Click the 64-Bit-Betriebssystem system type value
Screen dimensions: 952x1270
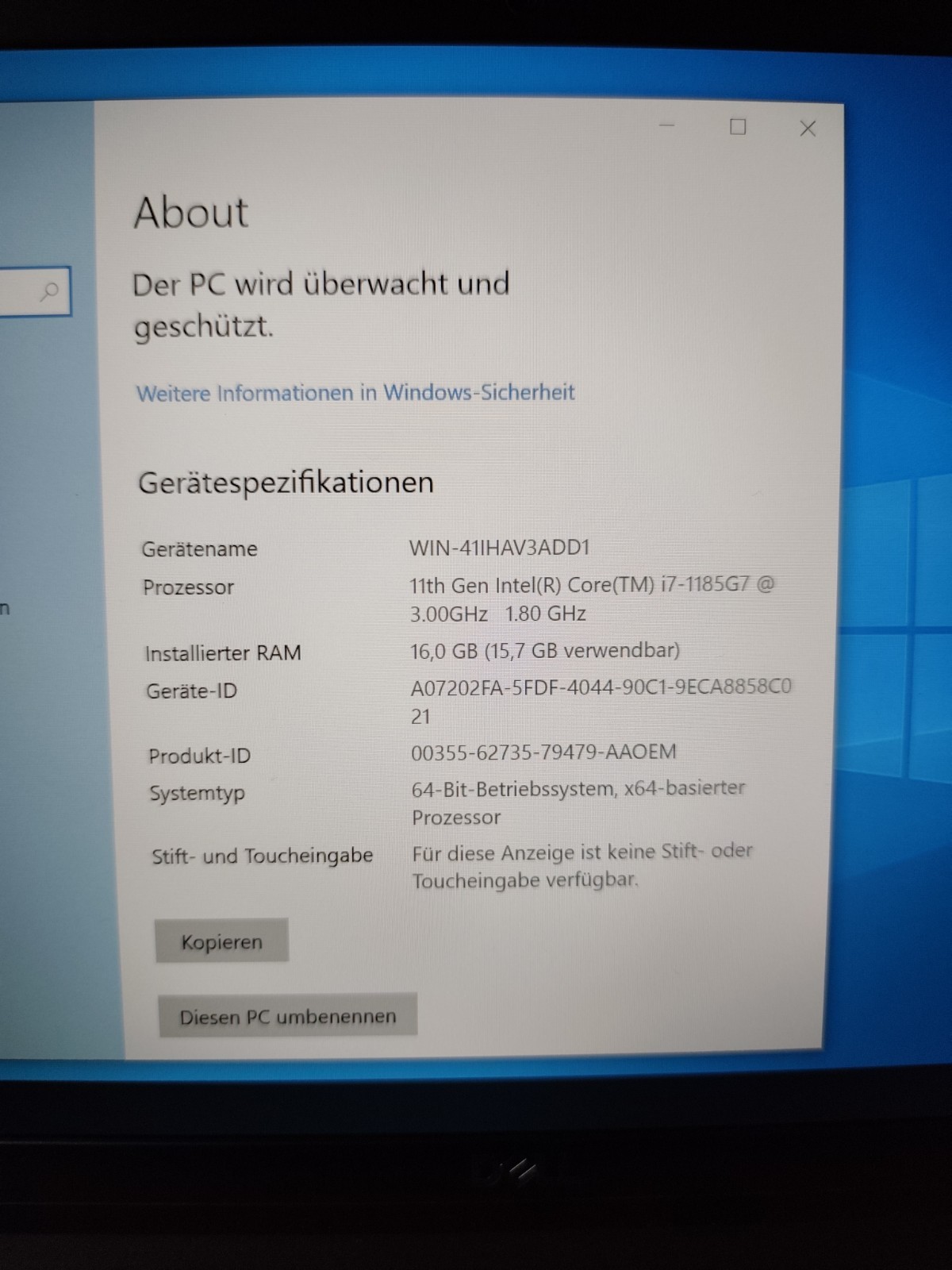click(578, 802)
